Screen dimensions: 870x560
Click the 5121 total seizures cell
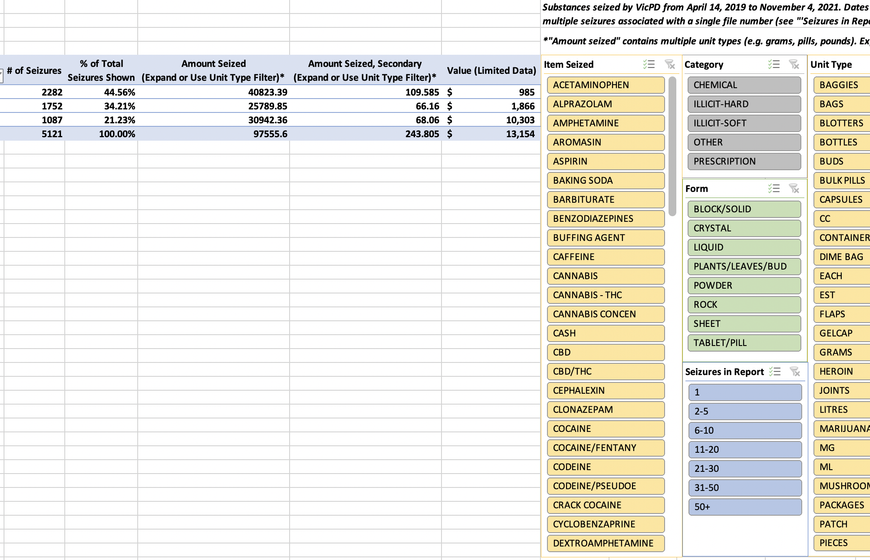32,134
